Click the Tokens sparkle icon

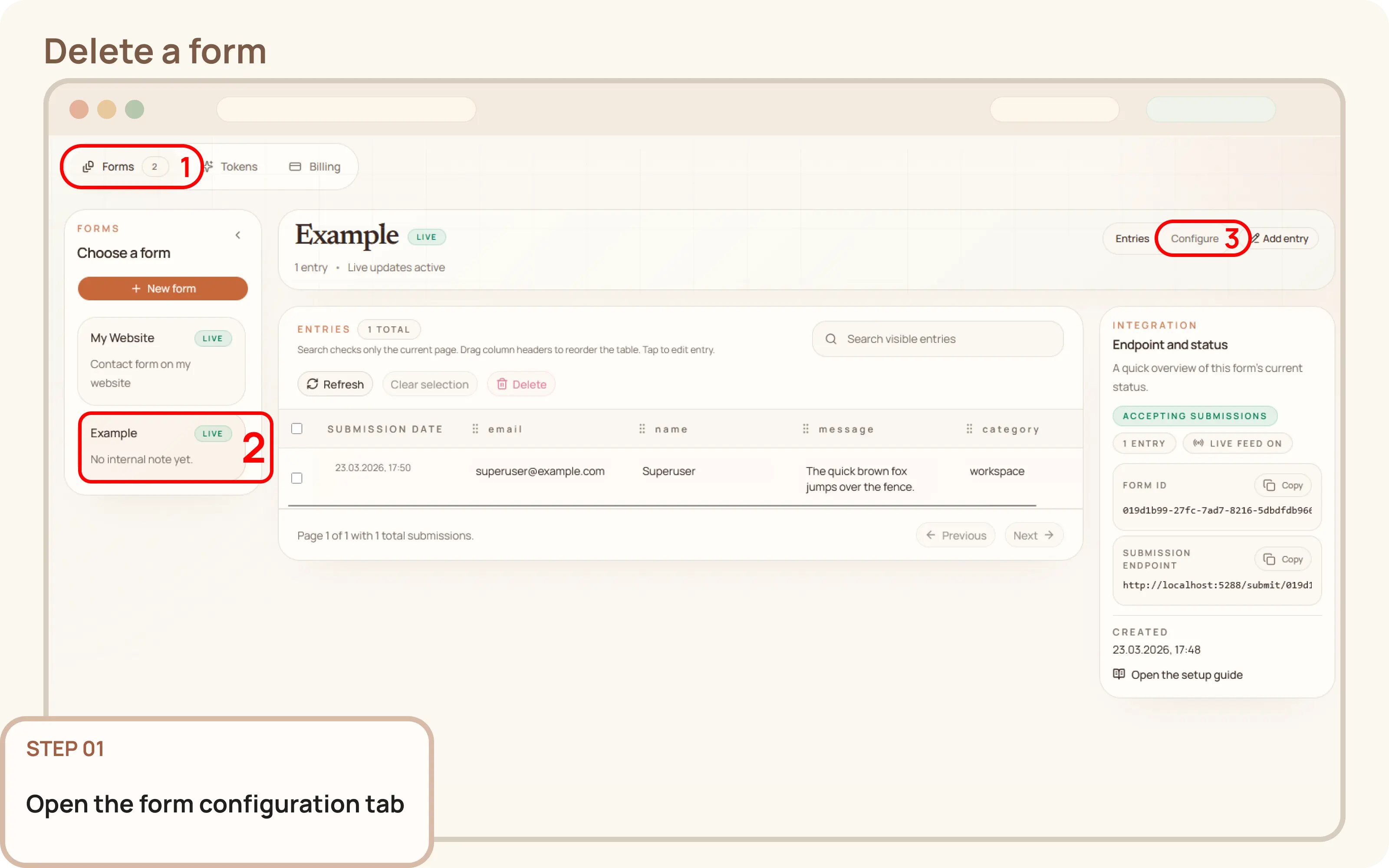click(x=208, y=166)
